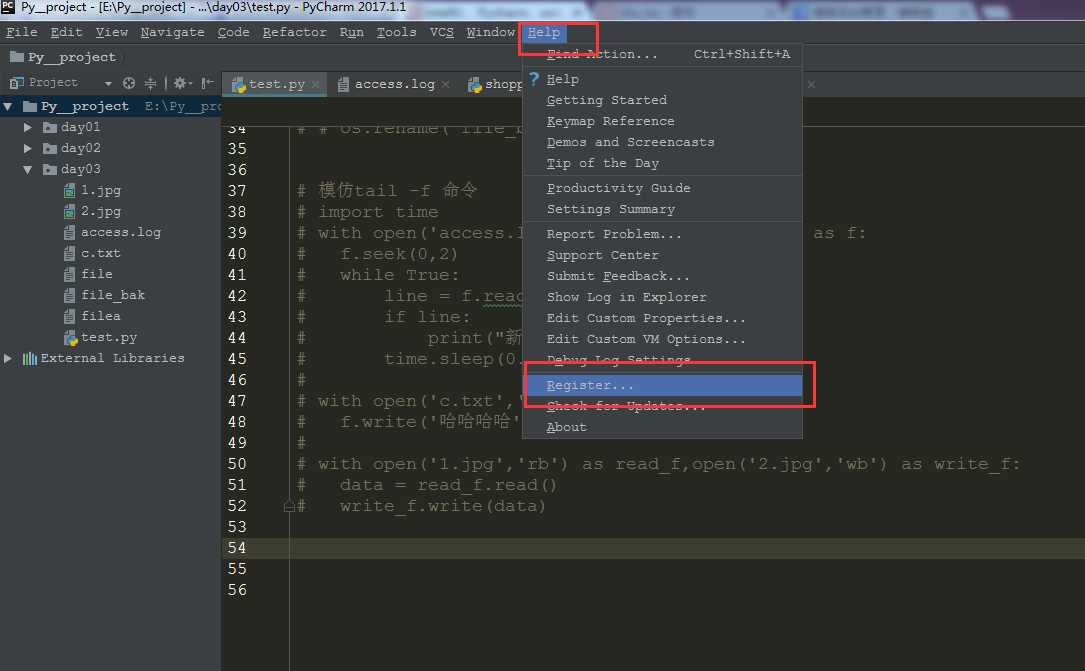The image size is (1085, 671).
Task: Select Register... in the Help menu
Action: (x=590, y=385)
